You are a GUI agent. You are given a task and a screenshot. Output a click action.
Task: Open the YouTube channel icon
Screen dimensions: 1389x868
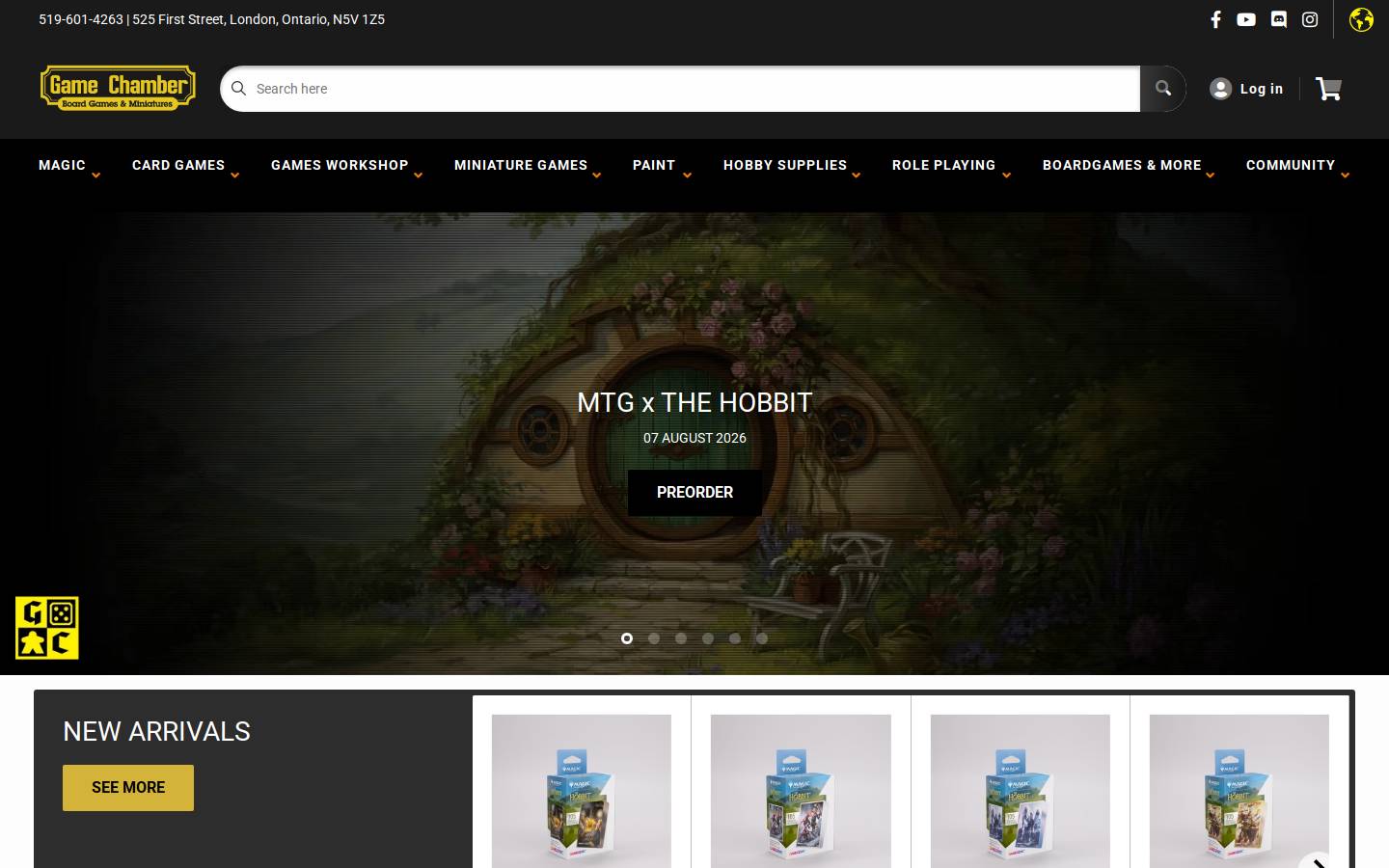1246,19
